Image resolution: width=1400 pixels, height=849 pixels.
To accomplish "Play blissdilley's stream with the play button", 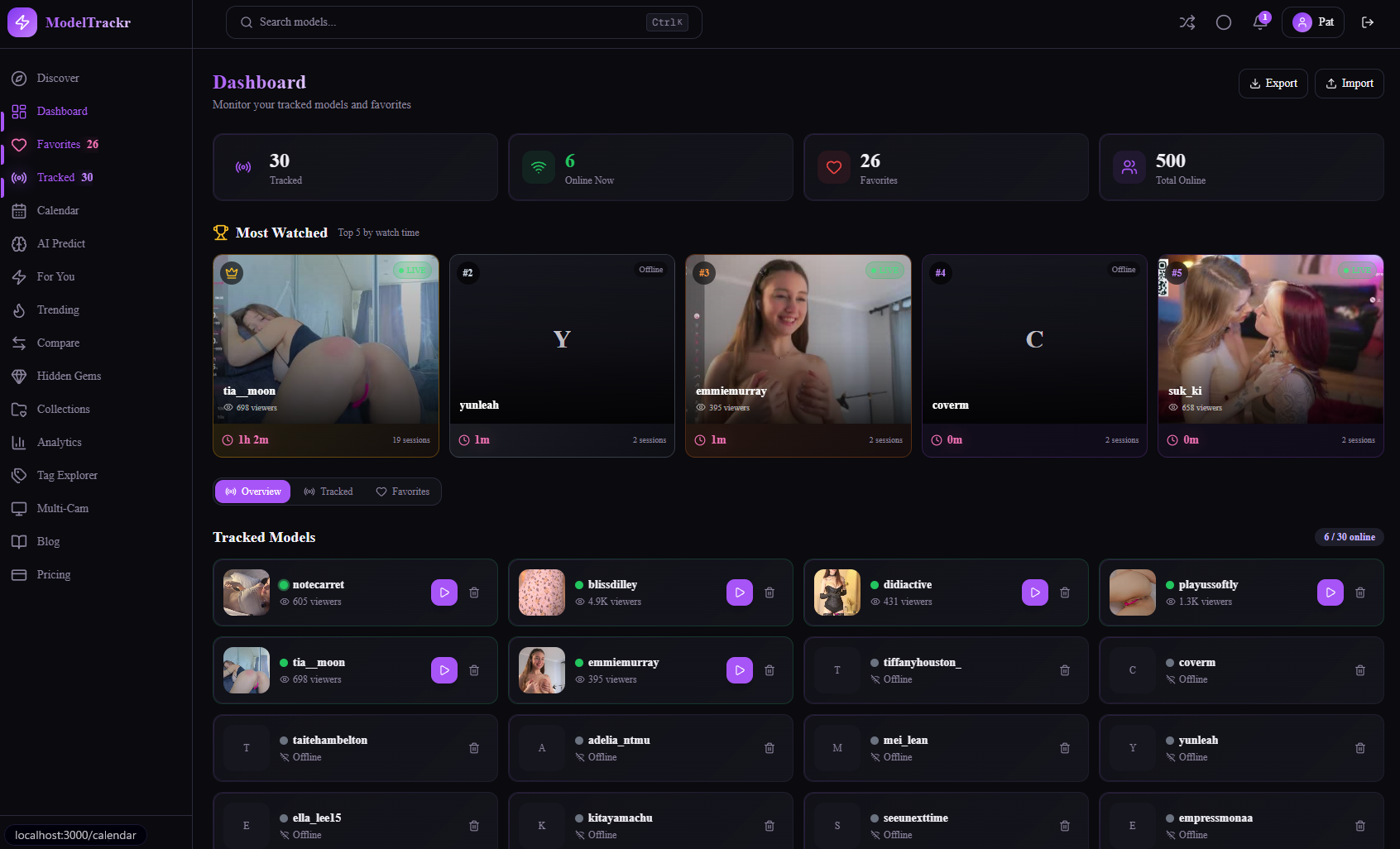I will click(739, 592).
